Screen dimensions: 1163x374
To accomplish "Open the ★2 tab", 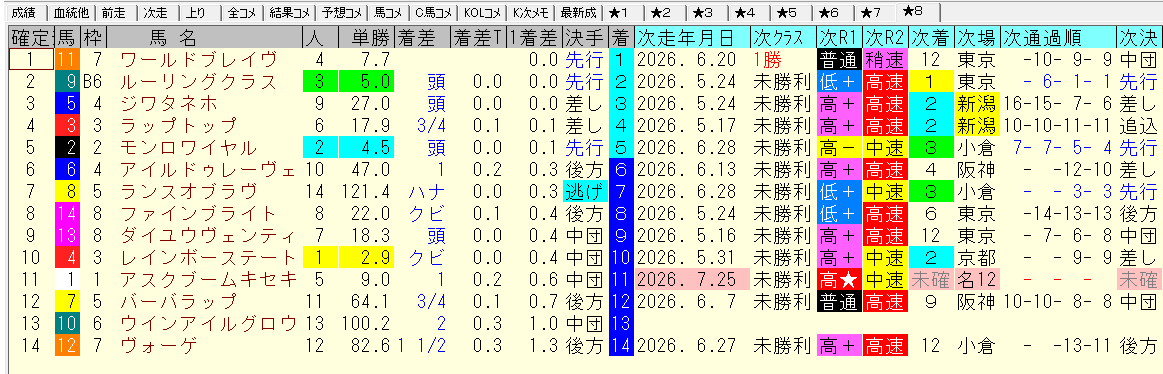I will click(660, 12).
